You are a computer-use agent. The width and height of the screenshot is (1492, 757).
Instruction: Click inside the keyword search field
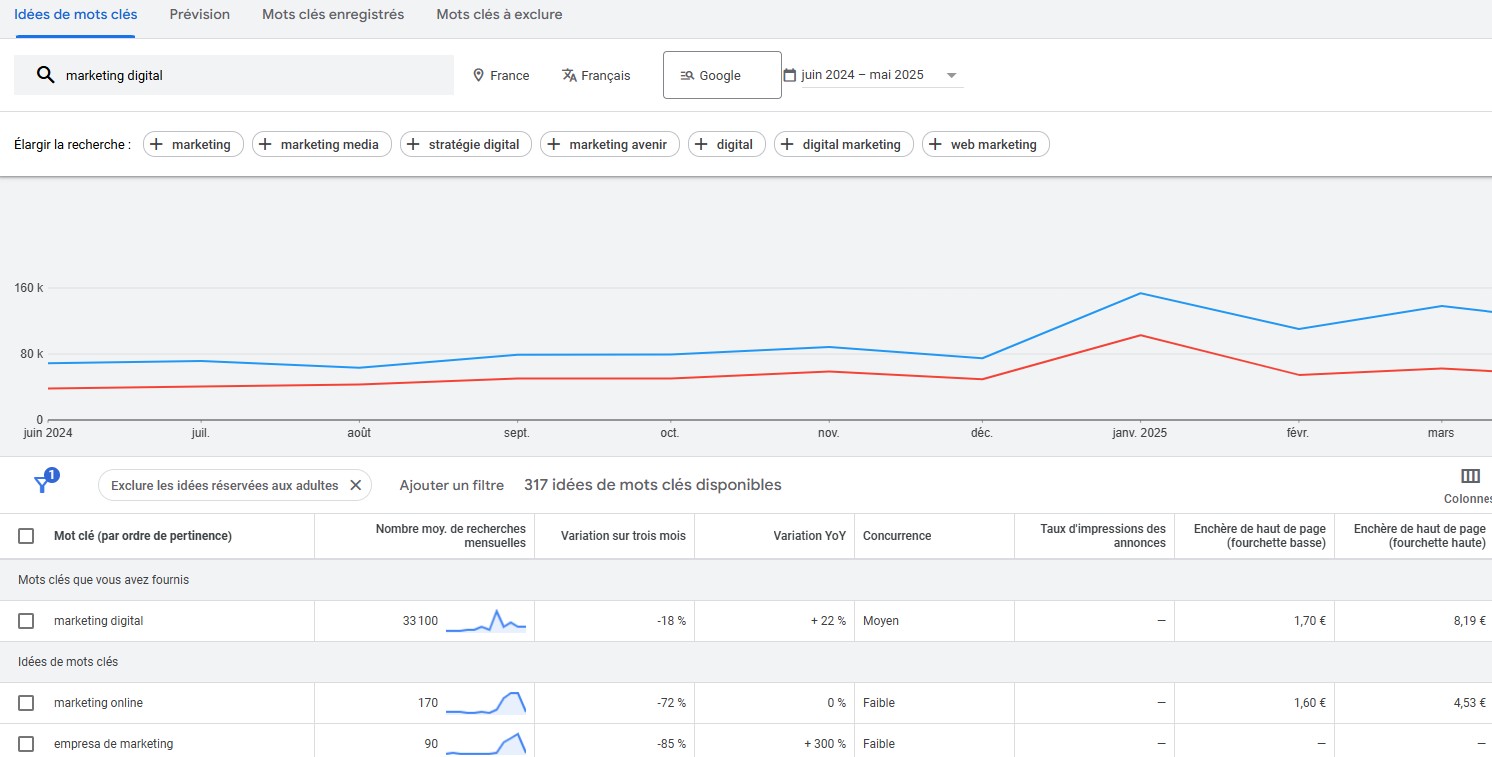[200, 74]
